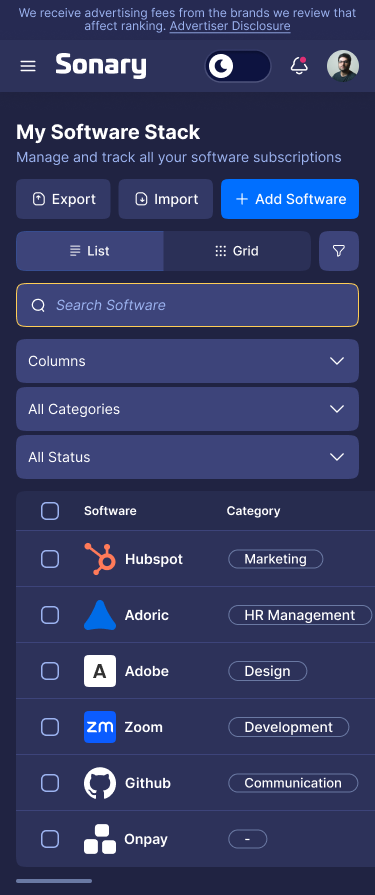The height and width of the screenshot is (895, 375).
Task: Select the Hubspot row checkbox
Action: [50, 559]
